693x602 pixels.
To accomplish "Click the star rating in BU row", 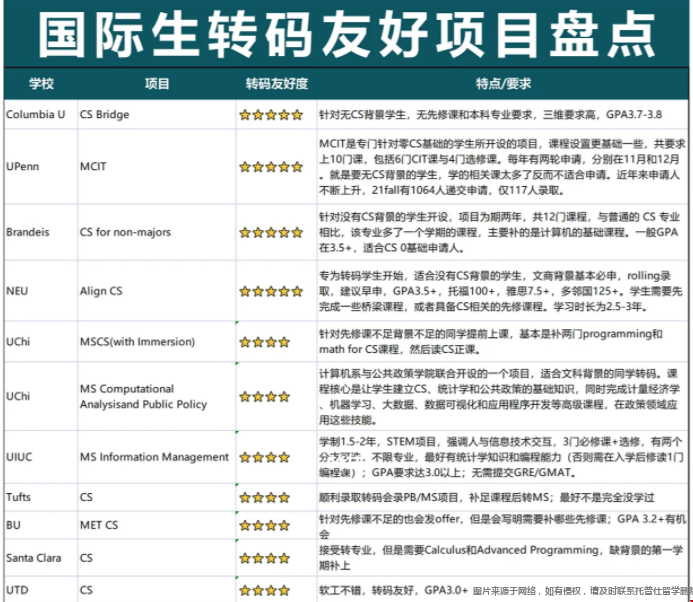I will 264,526.
